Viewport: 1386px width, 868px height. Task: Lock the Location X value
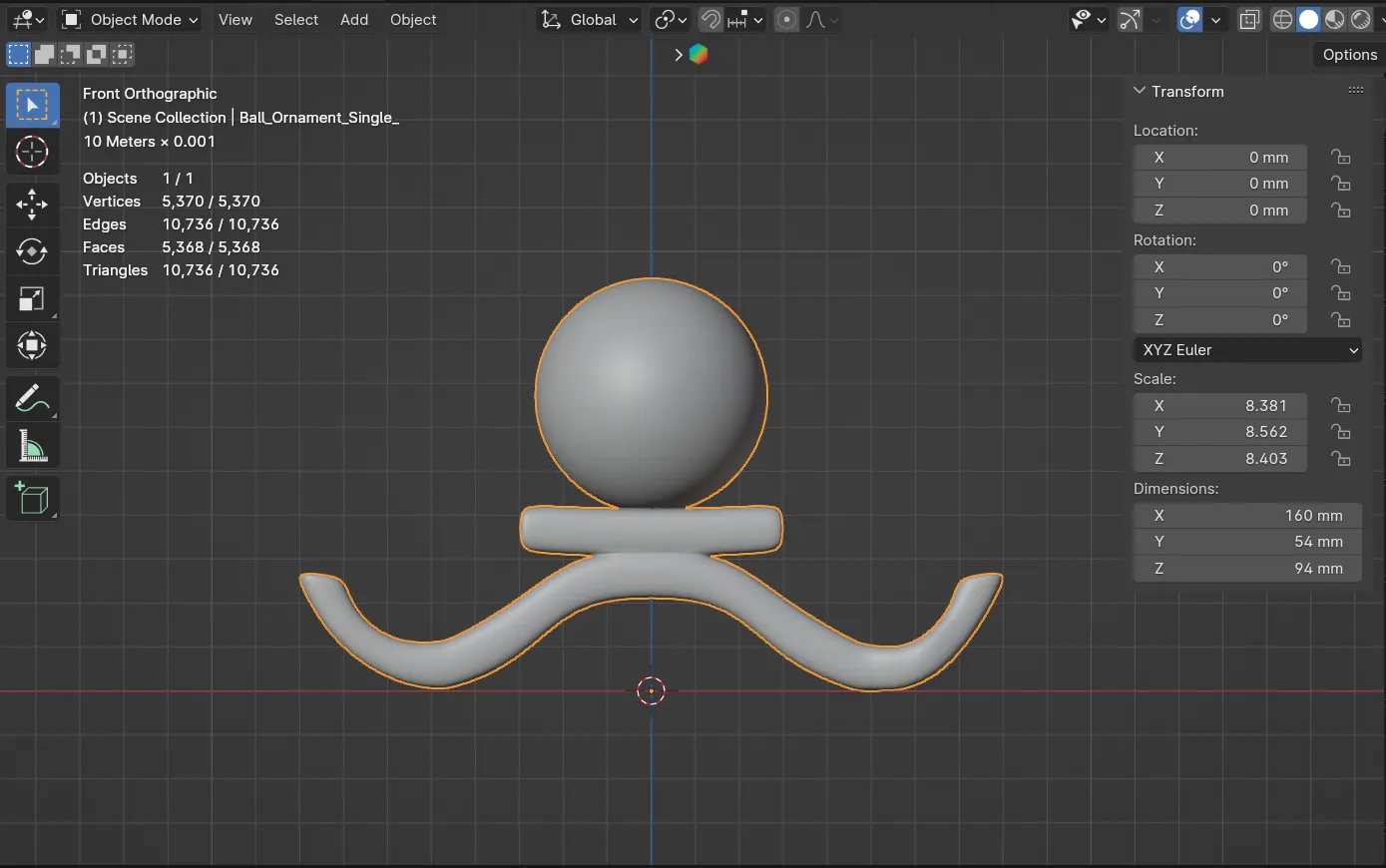(x=1341, y=157)
